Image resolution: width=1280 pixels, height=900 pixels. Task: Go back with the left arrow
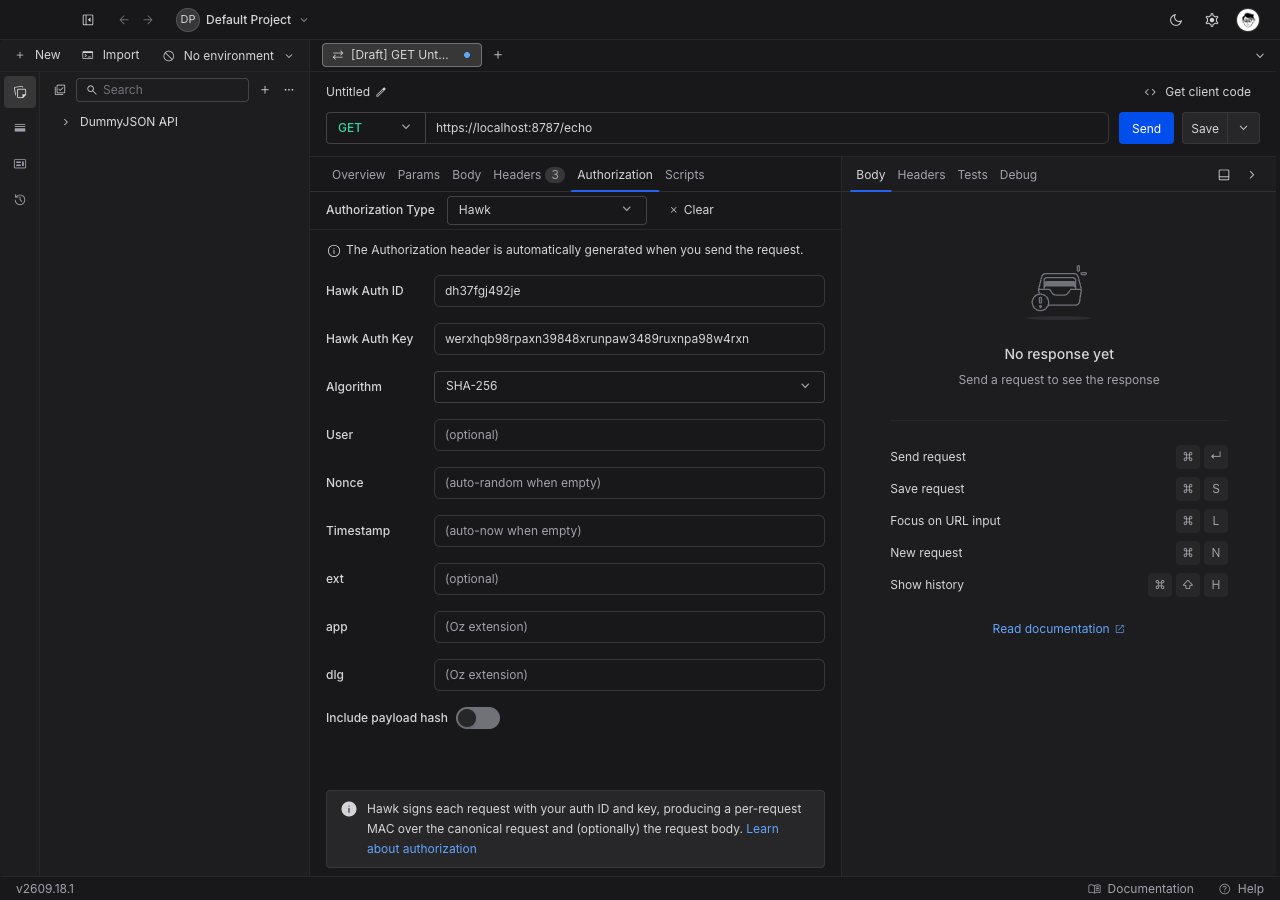coord(124,20)
